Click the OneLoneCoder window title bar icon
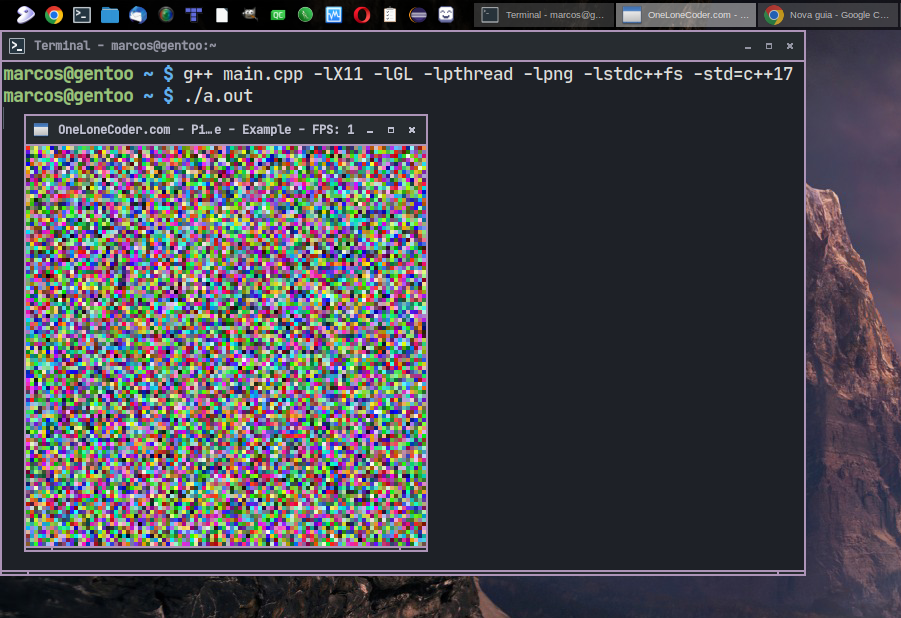Image resolution: width=901 pixels, height=618 pixels. (41, 130)
